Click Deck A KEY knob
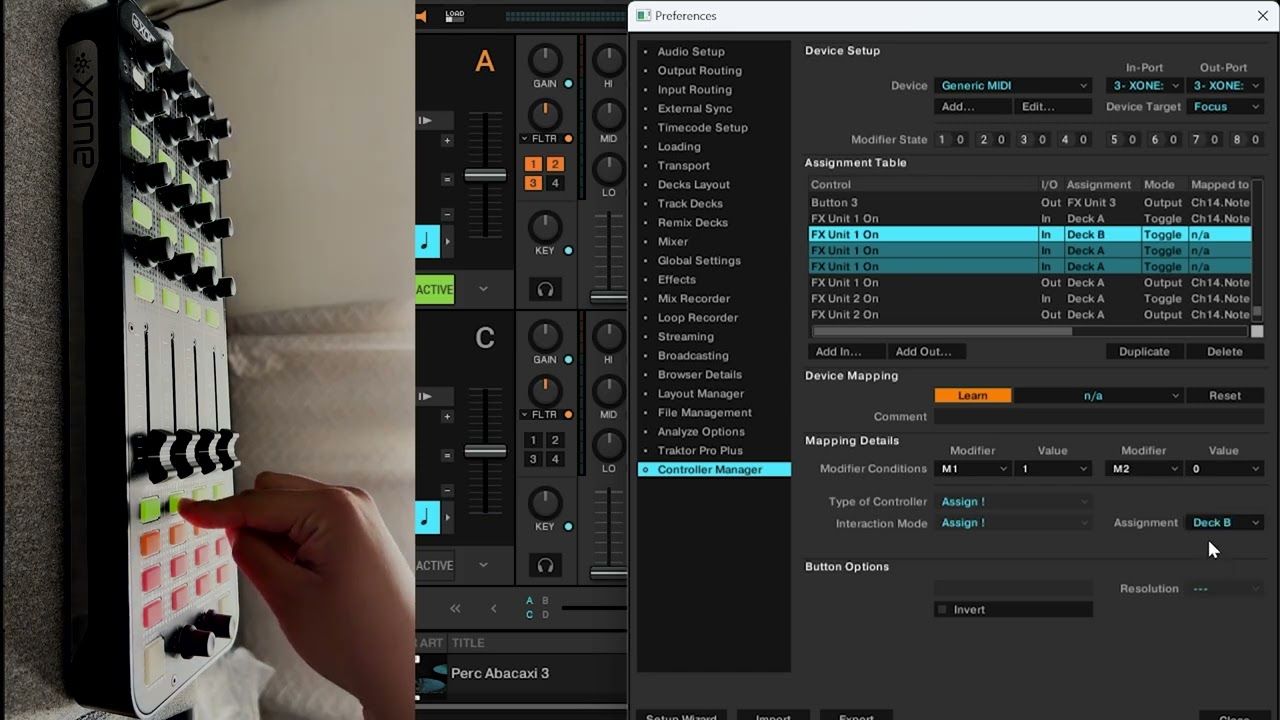1280x720 pixels. 544,226
